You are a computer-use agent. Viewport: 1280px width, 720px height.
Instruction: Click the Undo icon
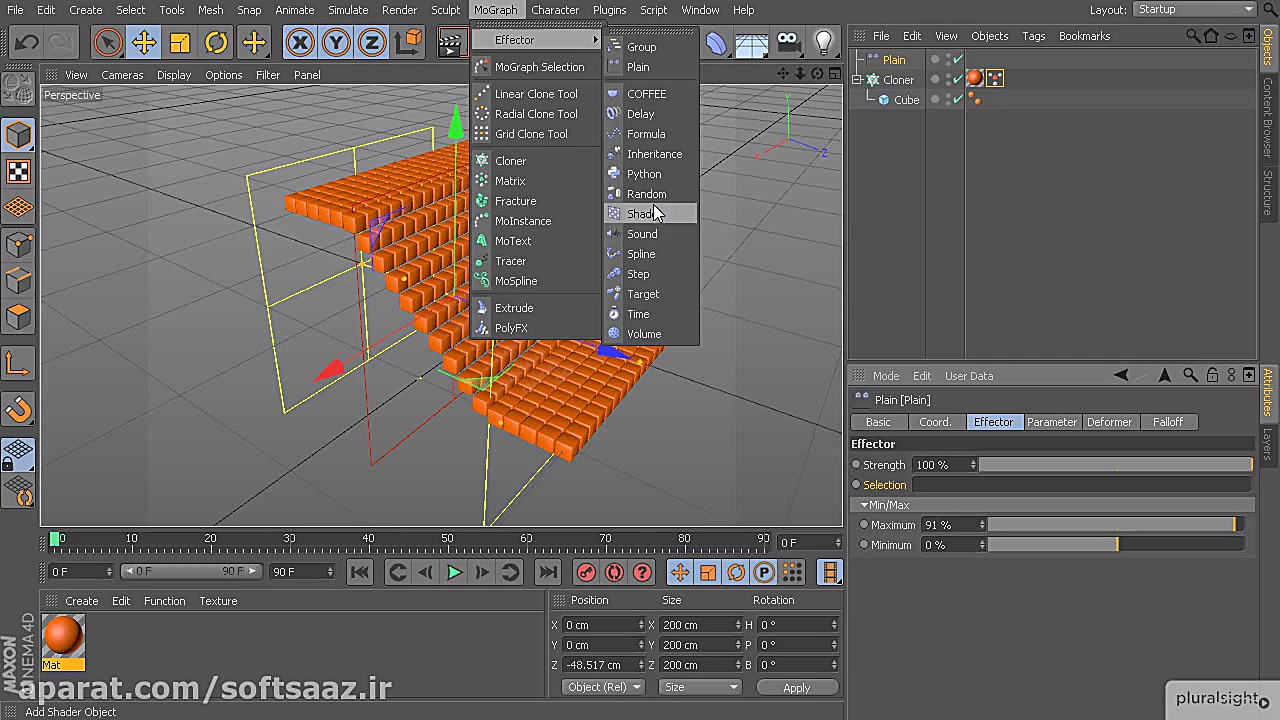[x=26, y=42]
